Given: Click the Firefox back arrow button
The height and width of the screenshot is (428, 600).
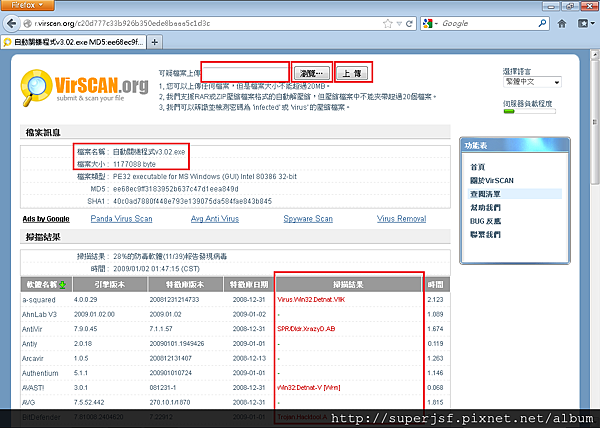Looking at the screenshot, I should pos(11,23).
